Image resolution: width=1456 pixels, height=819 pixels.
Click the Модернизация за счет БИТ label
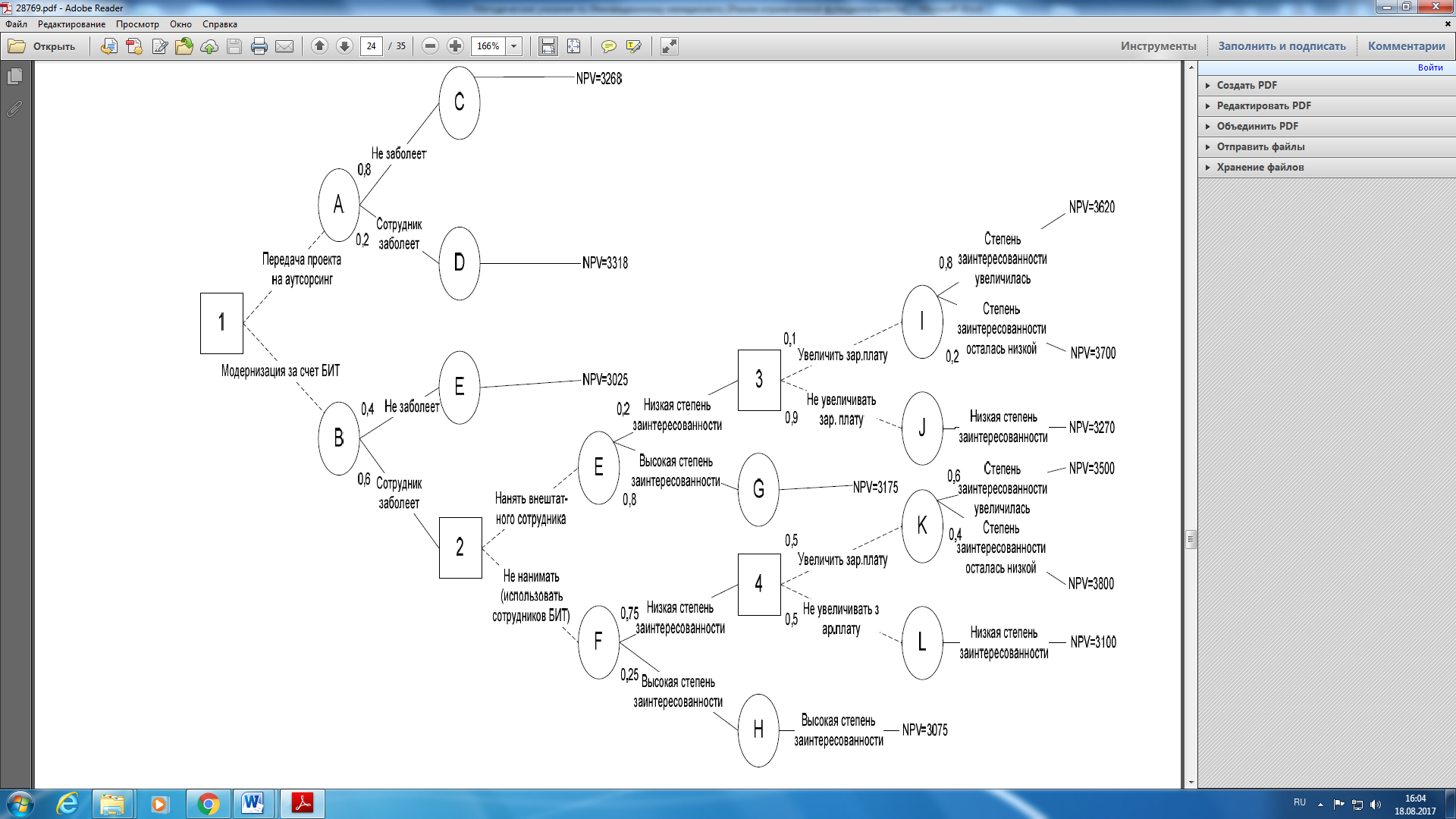281,371
